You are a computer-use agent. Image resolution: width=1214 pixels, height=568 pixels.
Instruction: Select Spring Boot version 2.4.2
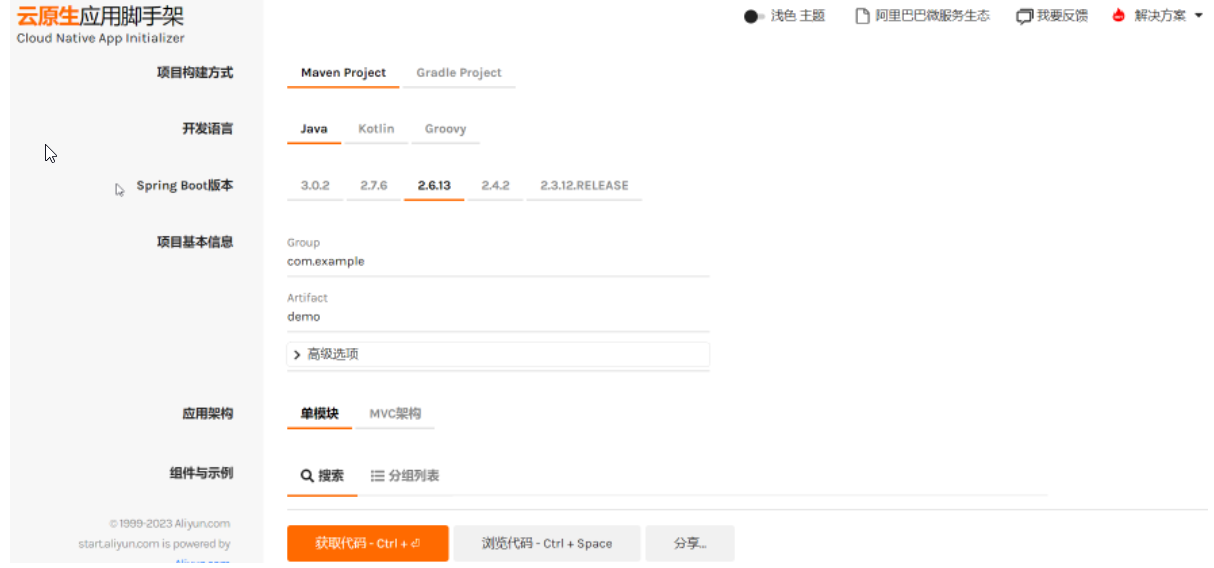[x=495, y=186]
